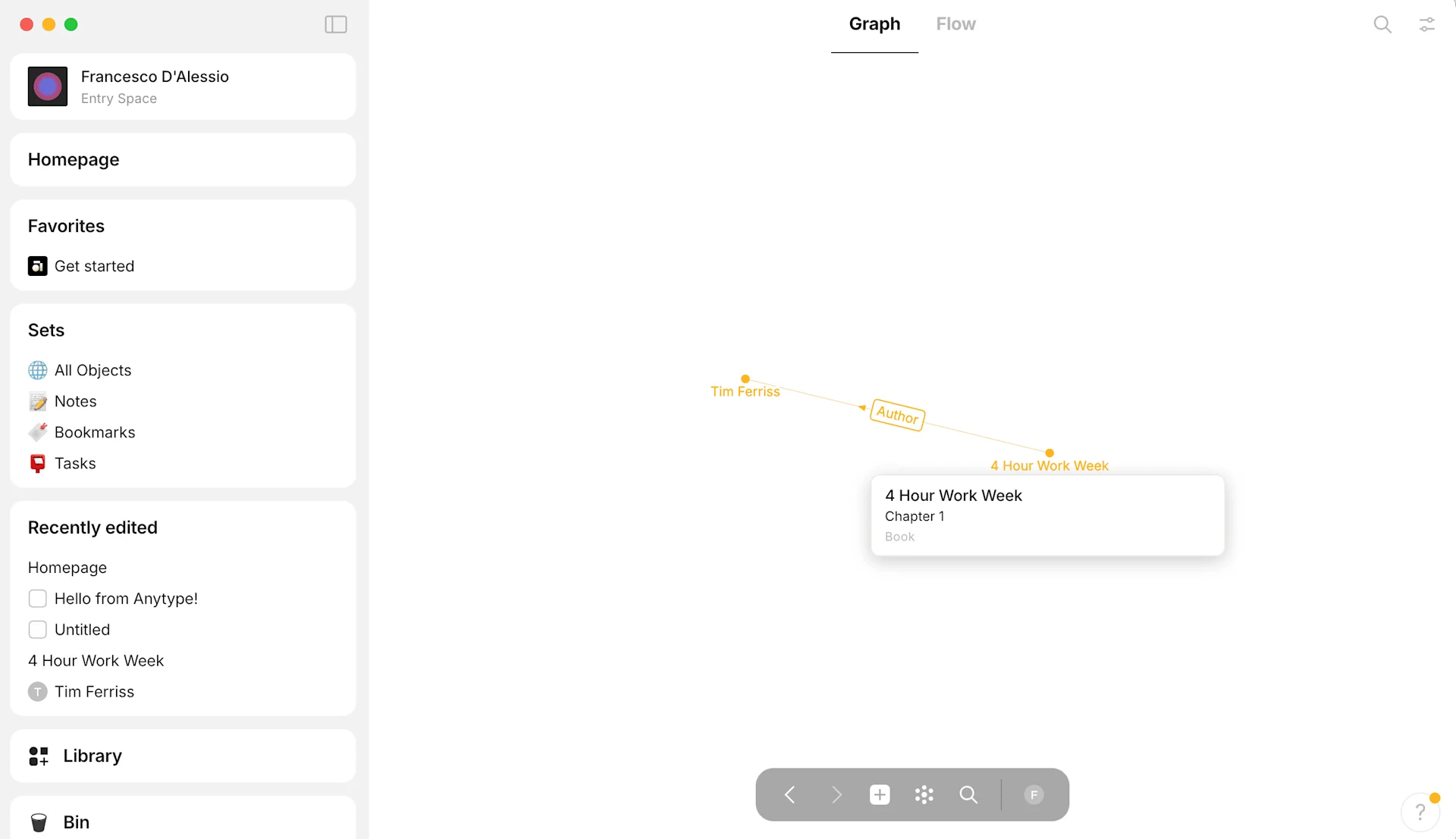Select the All Objects globe icon
The image size is (1456, 839).
[39, 370]
